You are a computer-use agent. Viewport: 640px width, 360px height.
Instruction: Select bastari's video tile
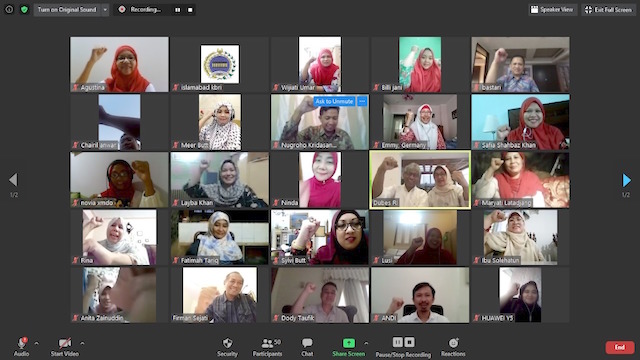coord(520,64)
